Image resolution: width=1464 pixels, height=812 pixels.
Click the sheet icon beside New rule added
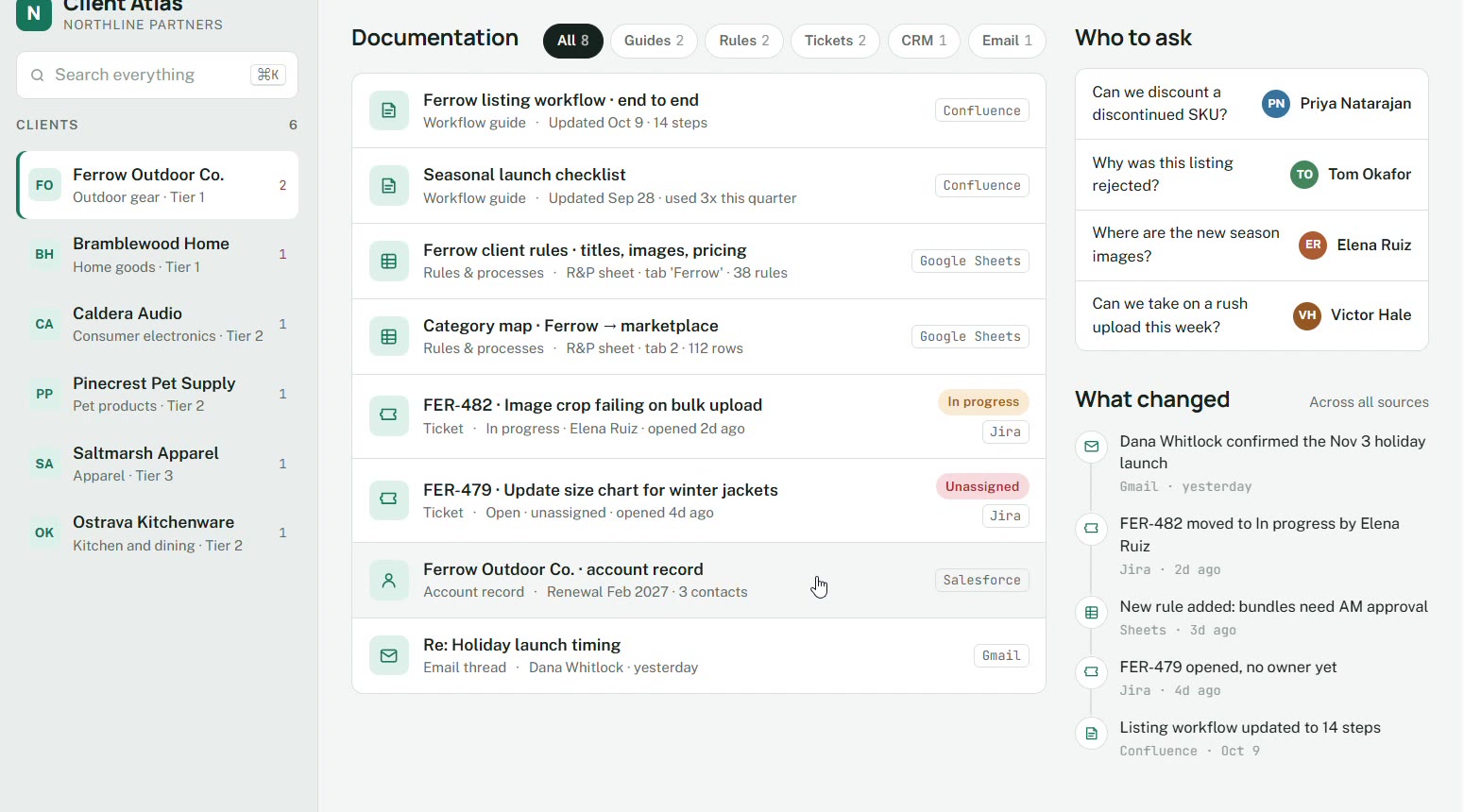[1092, 613]
